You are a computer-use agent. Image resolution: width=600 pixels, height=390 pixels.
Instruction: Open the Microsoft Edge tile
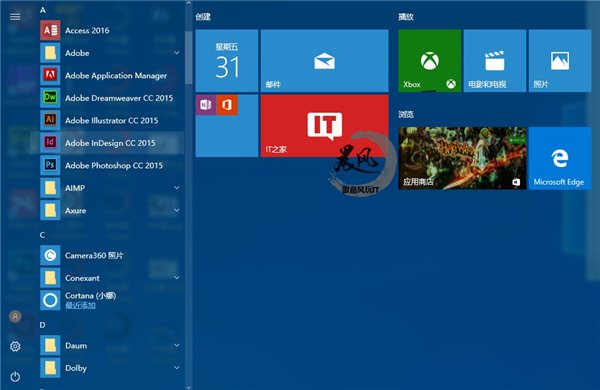pyautogui.click(x=560, y=158)
